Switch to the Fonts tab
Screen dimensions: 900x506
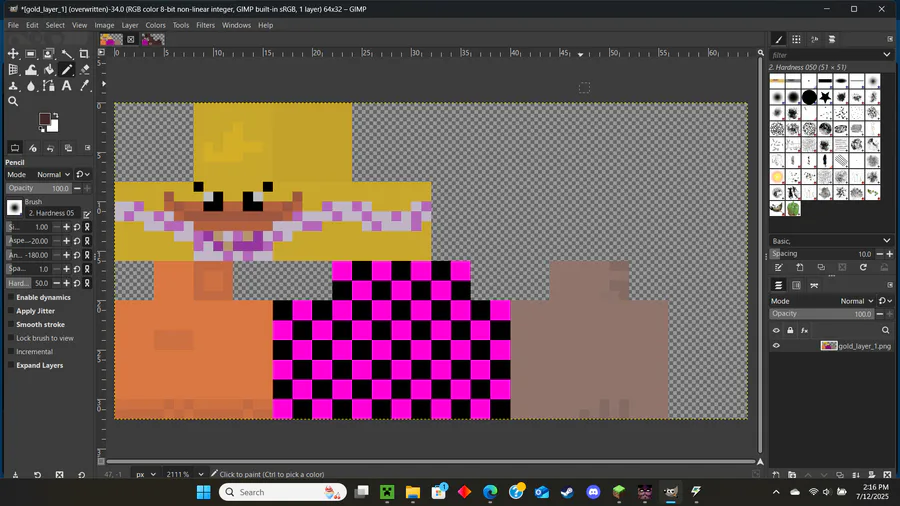tap(814, 39)
